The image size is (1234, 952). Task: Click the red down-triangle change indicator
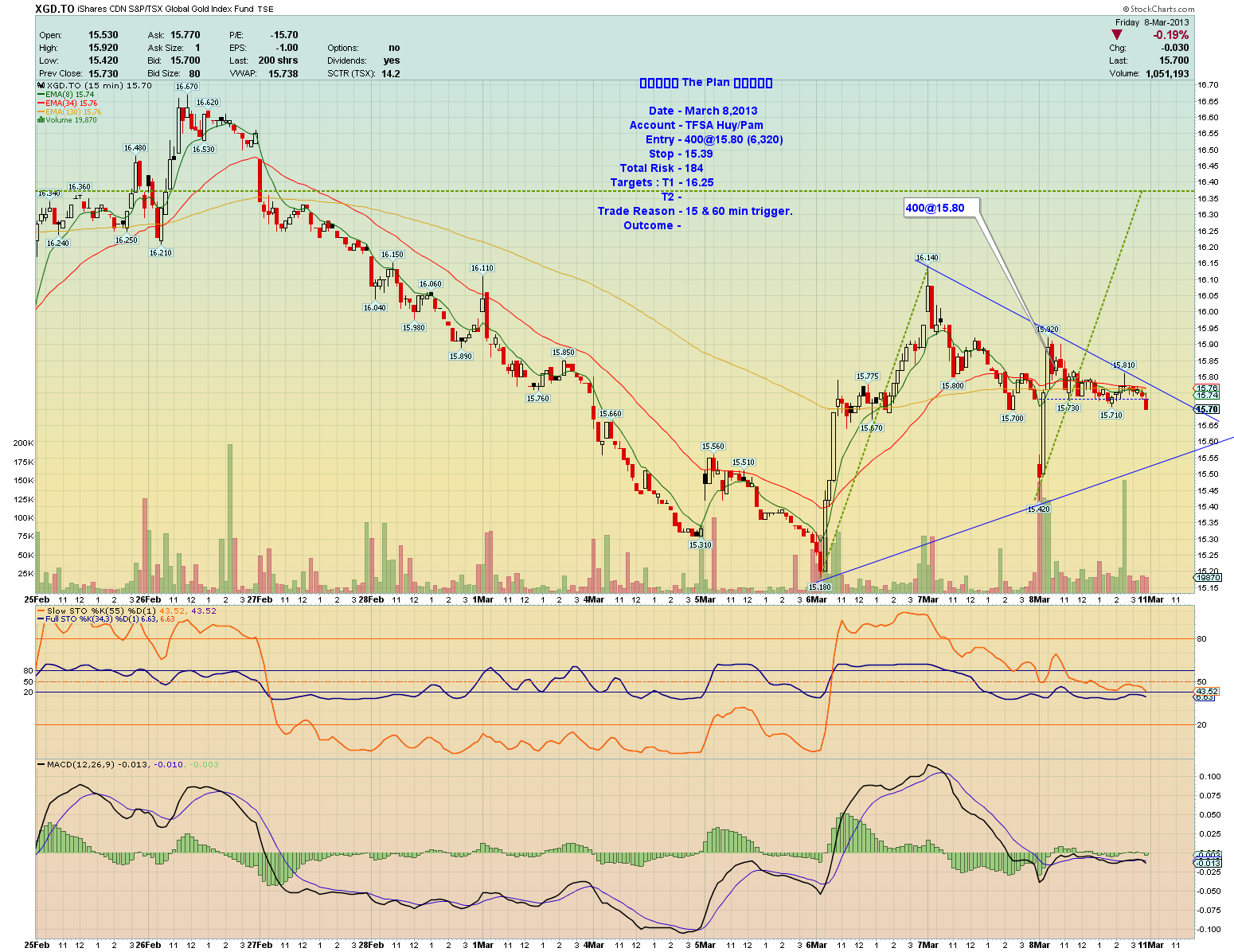[1119, 35]
